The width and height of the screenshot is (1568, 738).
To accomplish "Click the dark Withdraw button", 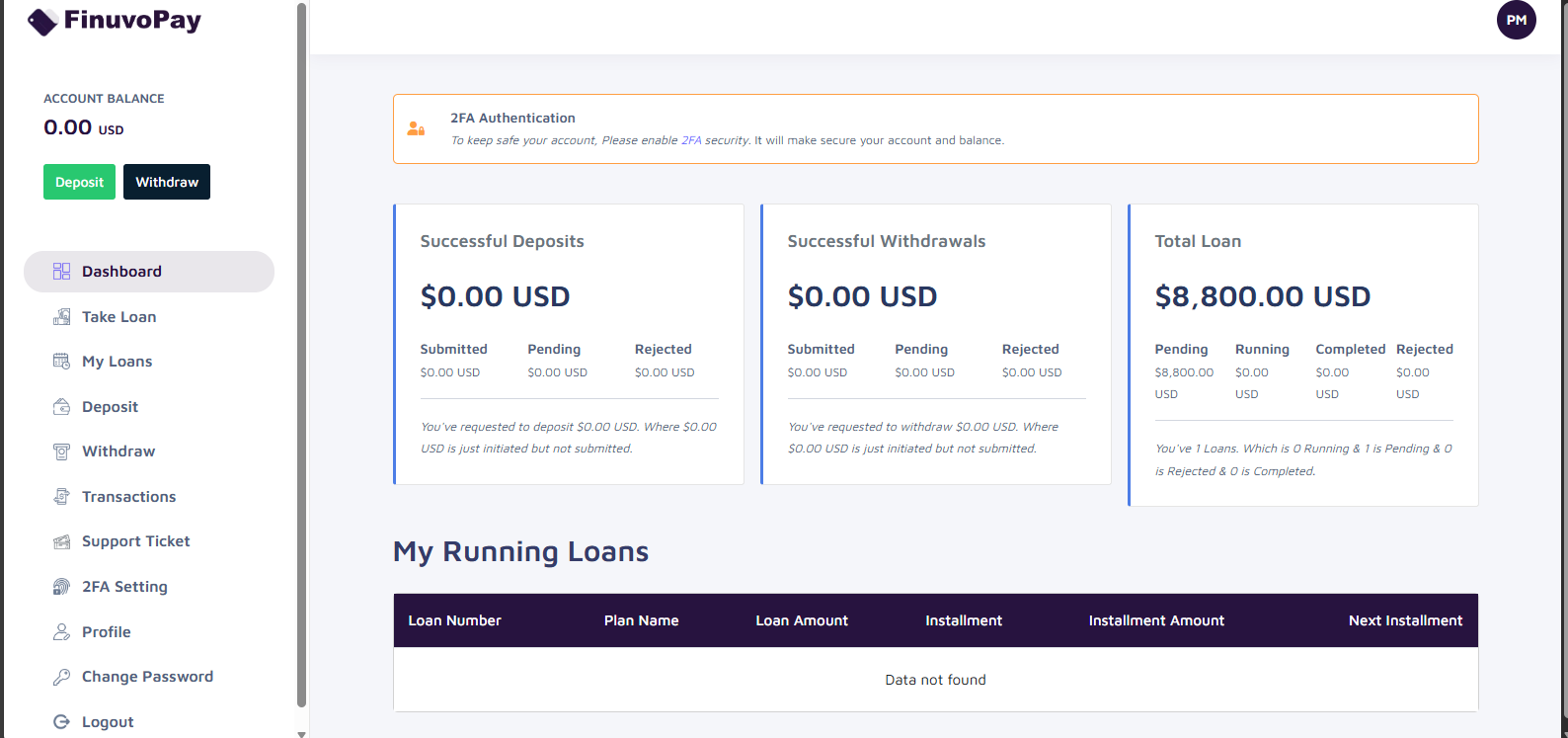I will click(x=167, y=182).
